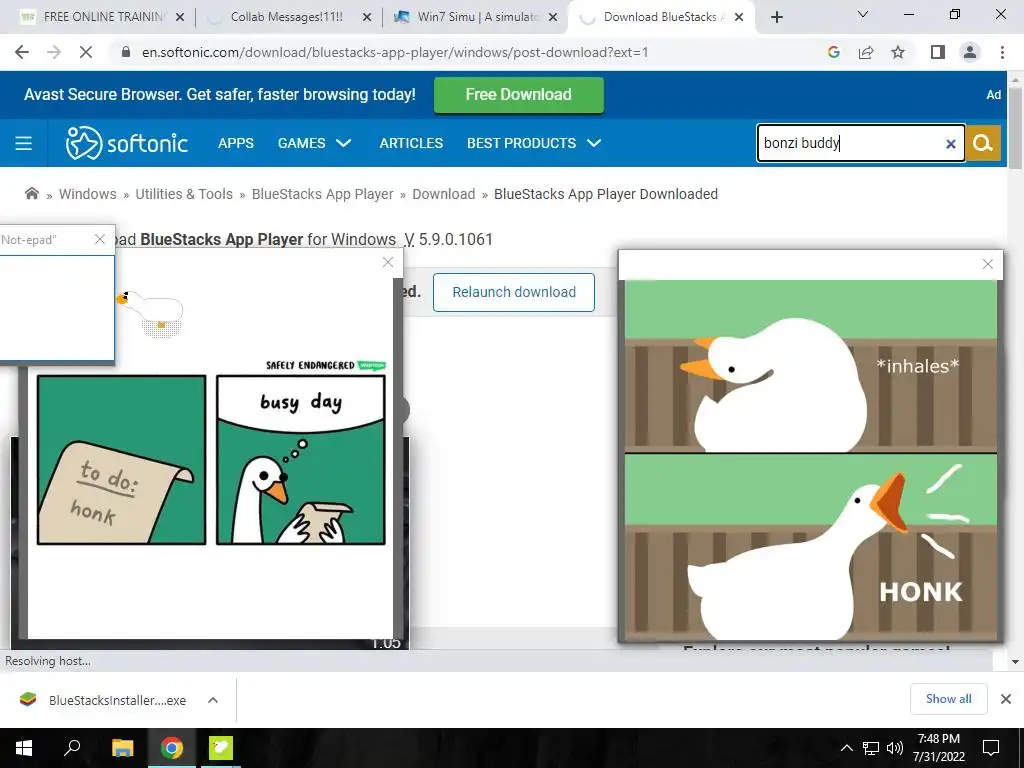1024x768 pixels.
Task: Click Show all downloads
Action: click(948, 699)
